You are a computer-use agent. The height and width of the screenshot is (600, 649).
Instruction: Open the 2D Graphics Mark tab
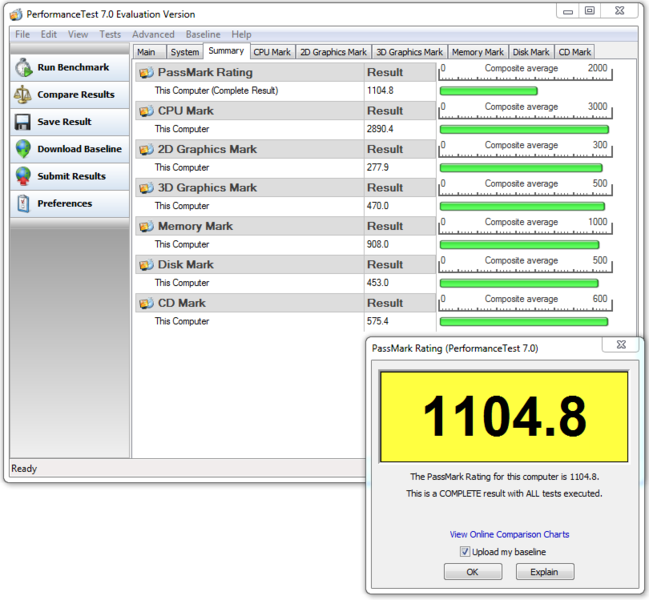[333, 52]
